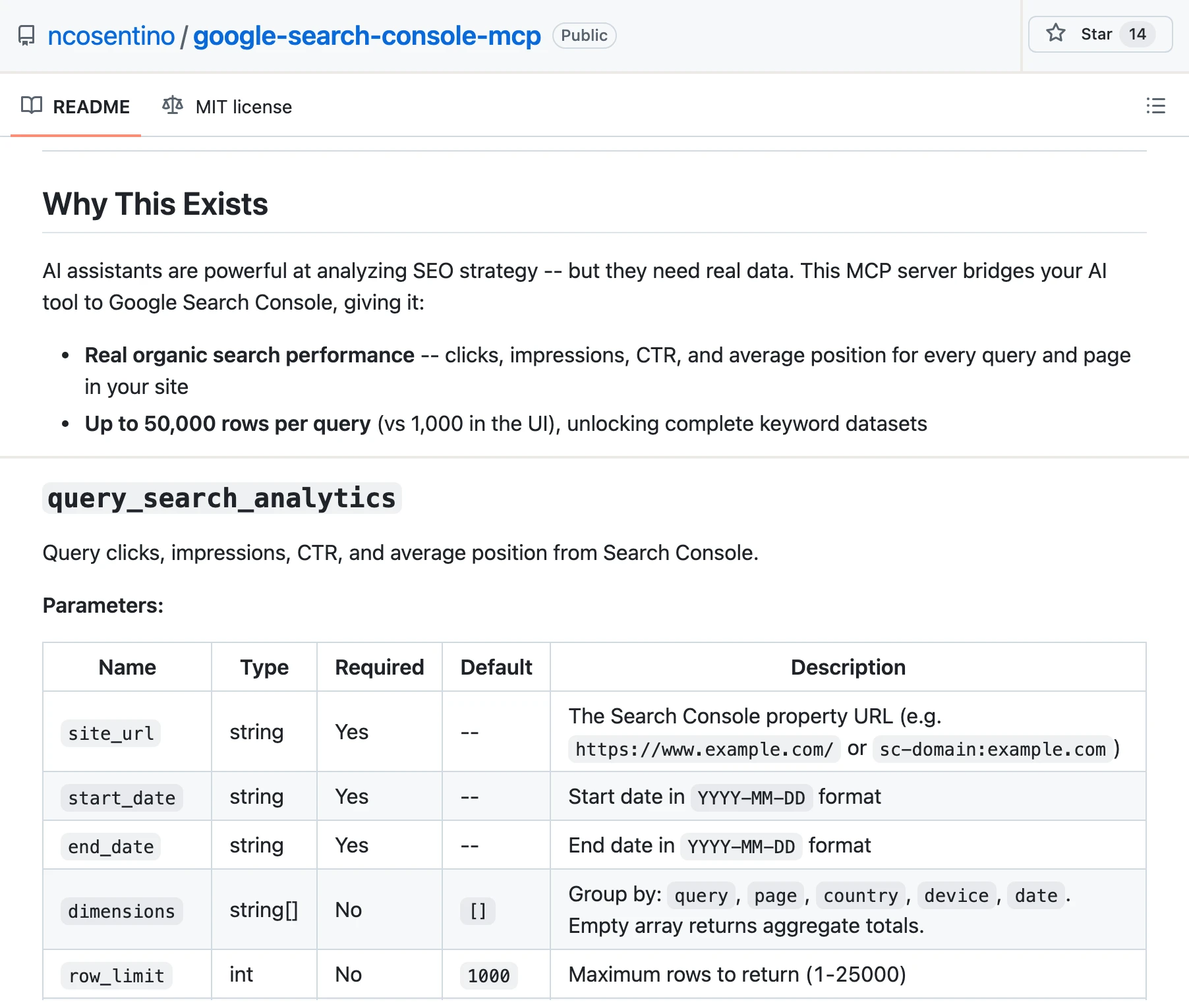Screen dimensions: 1189x1008
Task: Switch to the MIT license tab
Action: tap(227, 107)
